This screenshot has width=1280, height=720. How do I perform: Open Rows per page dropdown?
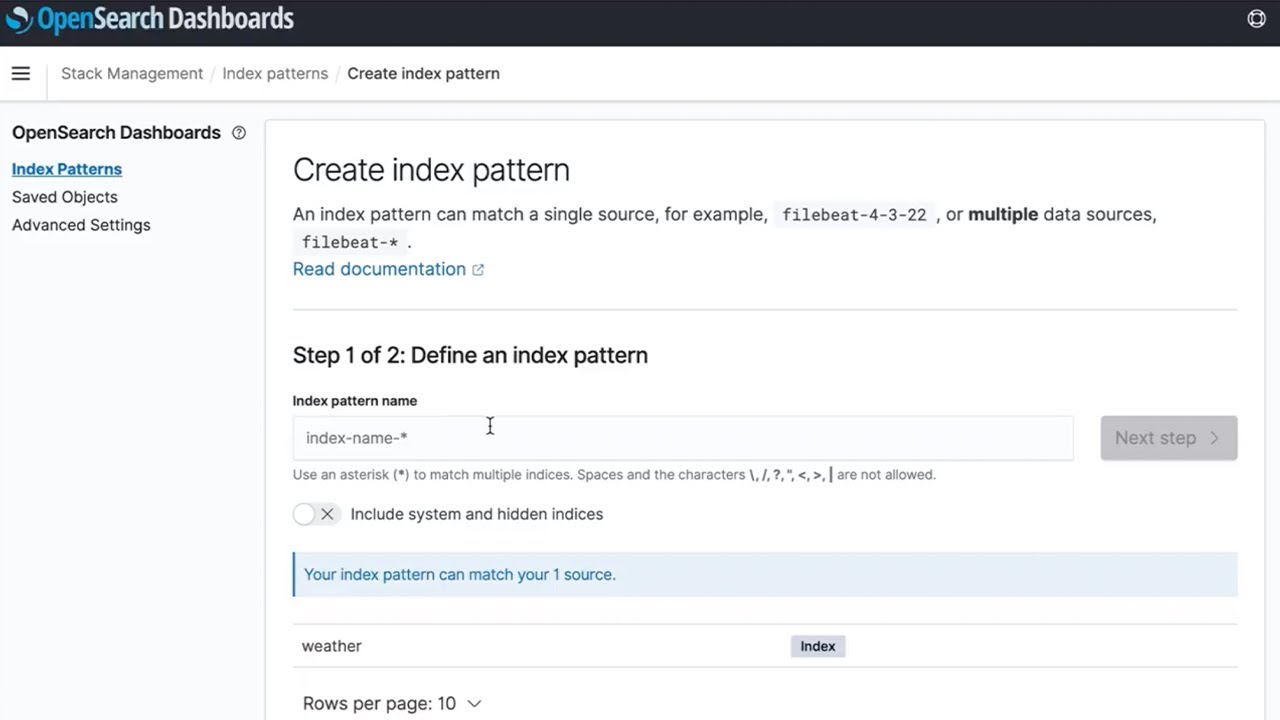[x=392, y=704]
